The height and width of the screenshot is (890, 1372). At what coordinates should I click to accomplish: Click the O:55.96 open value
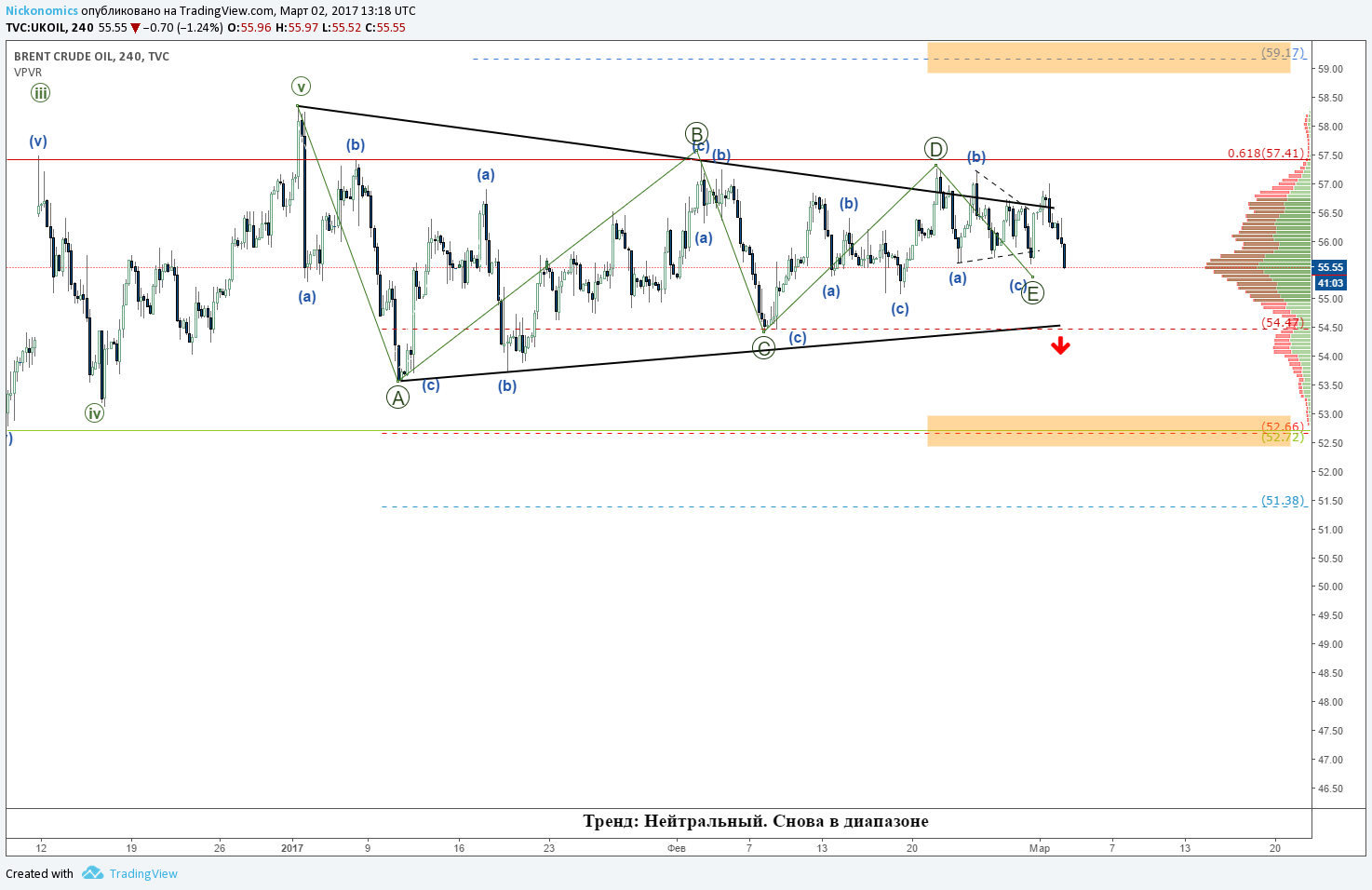coord(249,27)
